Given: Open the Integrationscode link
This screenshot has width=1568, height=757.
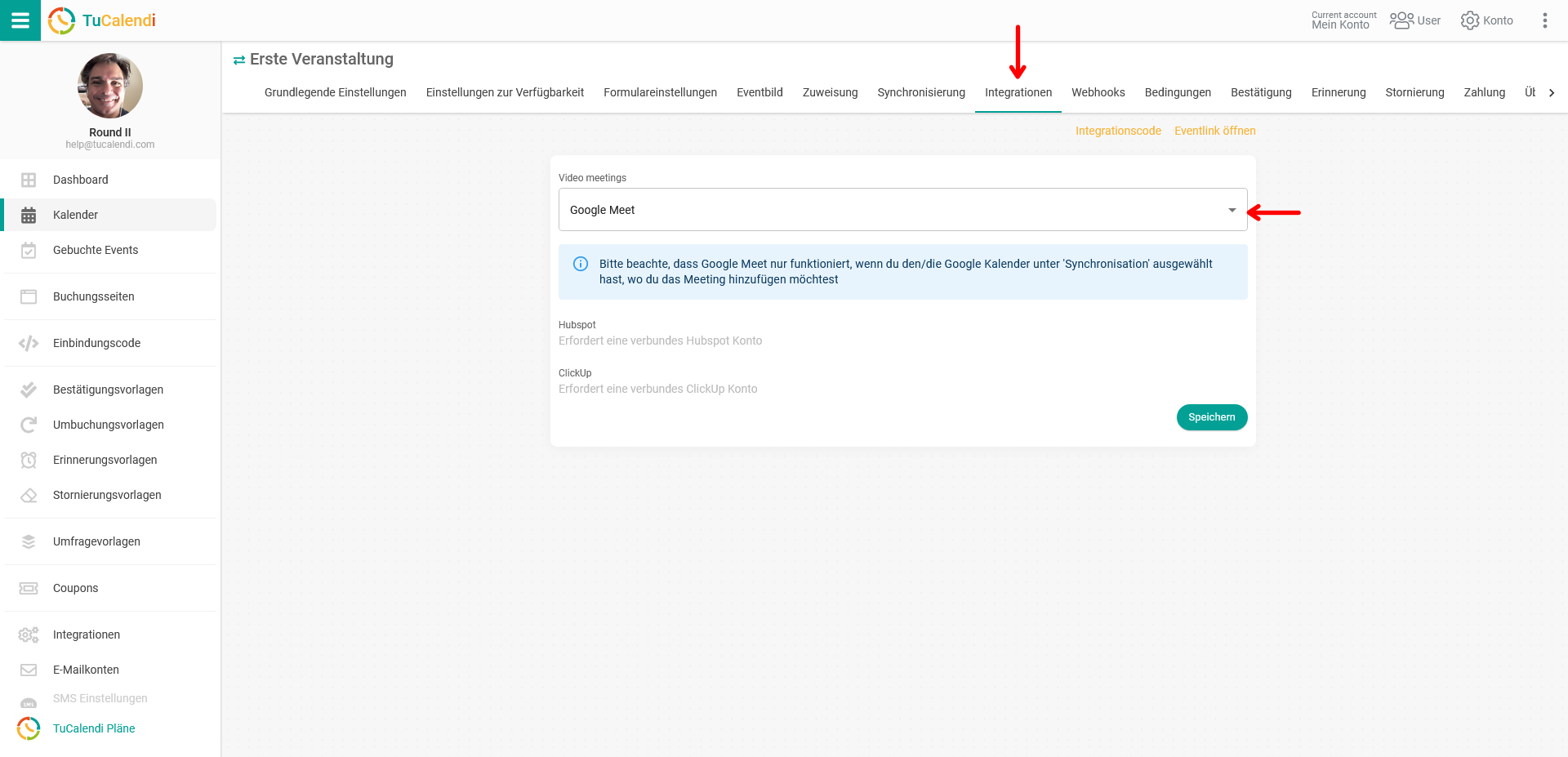Looking at the screenshot, I should (1117, 131).
